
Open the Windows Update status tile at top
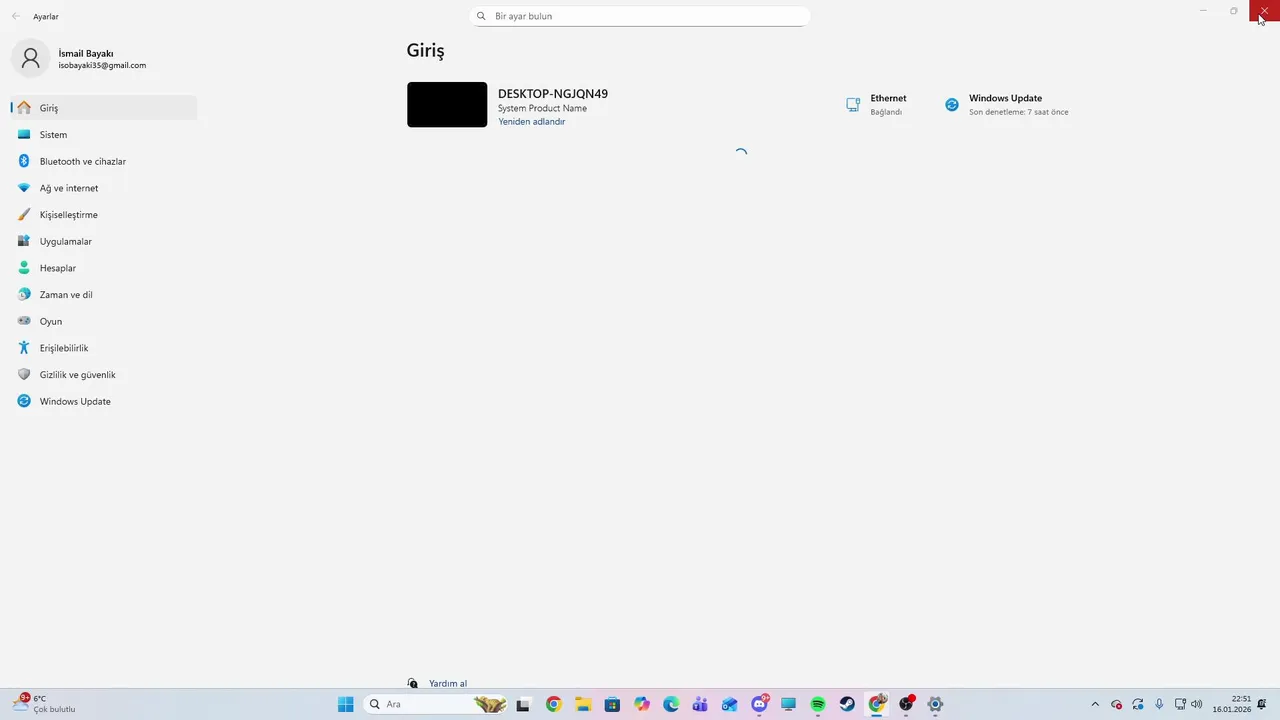1007,105
